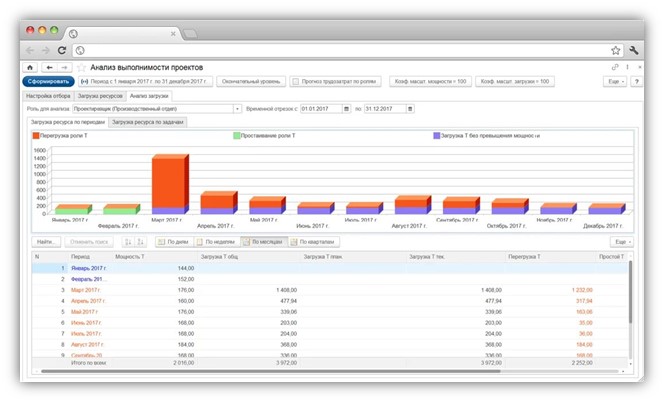The width and height of the screenshot is (664, 402).
Task: Switch to 'Настройка отбора' tab
Action: coord(48,95)
